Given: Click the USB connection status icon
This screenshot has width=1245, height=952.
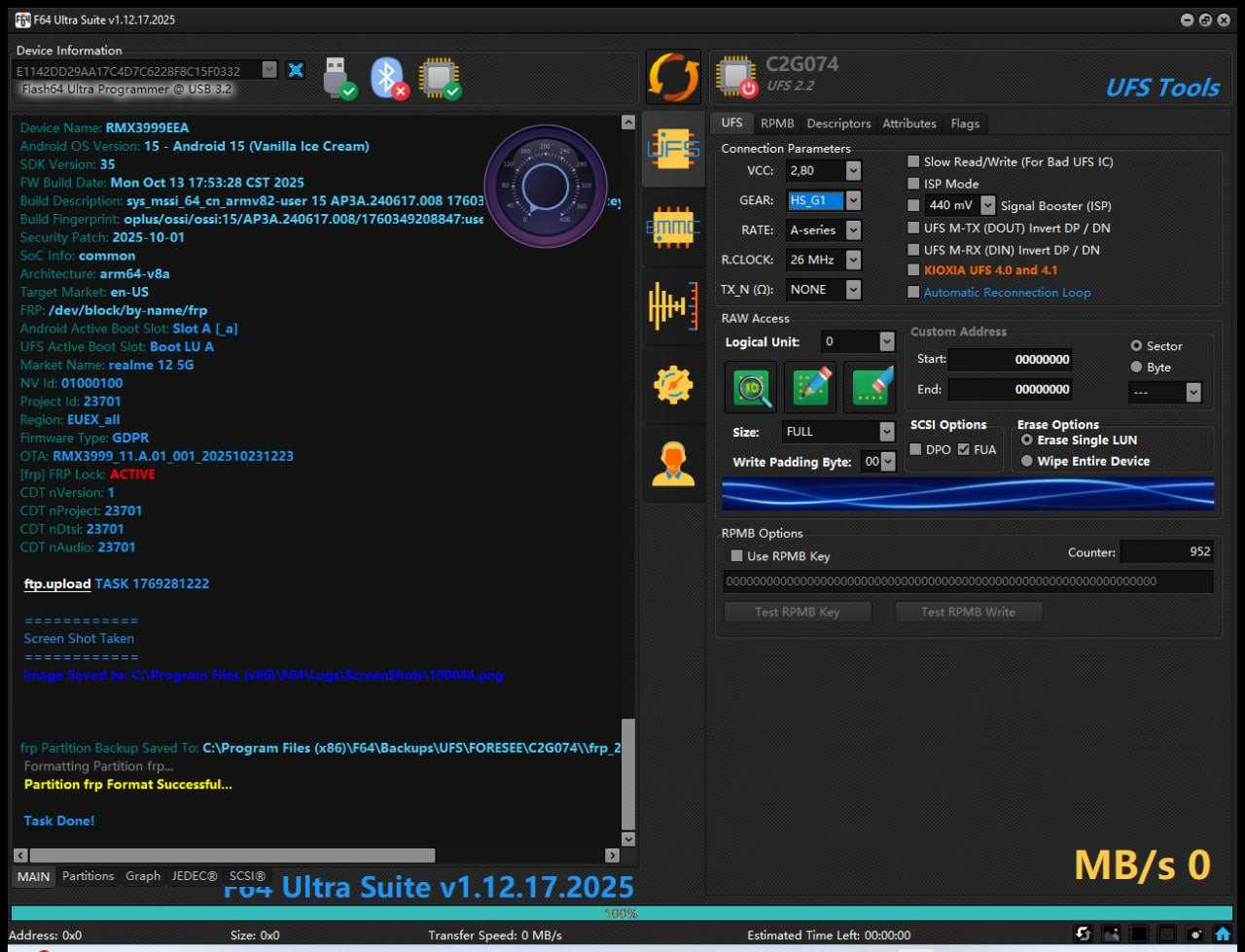Looking at the screenshot, I should tap(338, 78).
